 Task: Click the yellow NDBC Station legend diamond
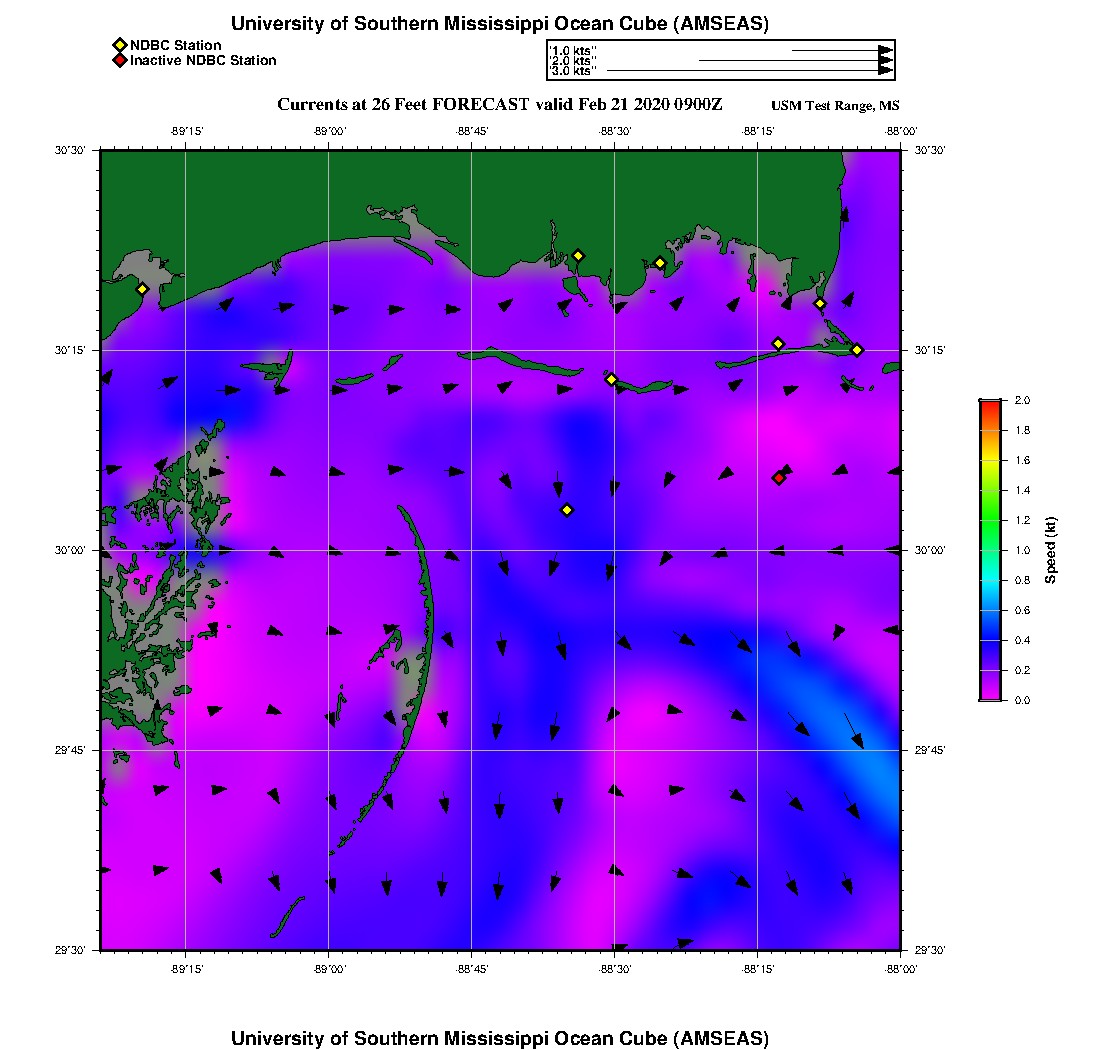119,45
